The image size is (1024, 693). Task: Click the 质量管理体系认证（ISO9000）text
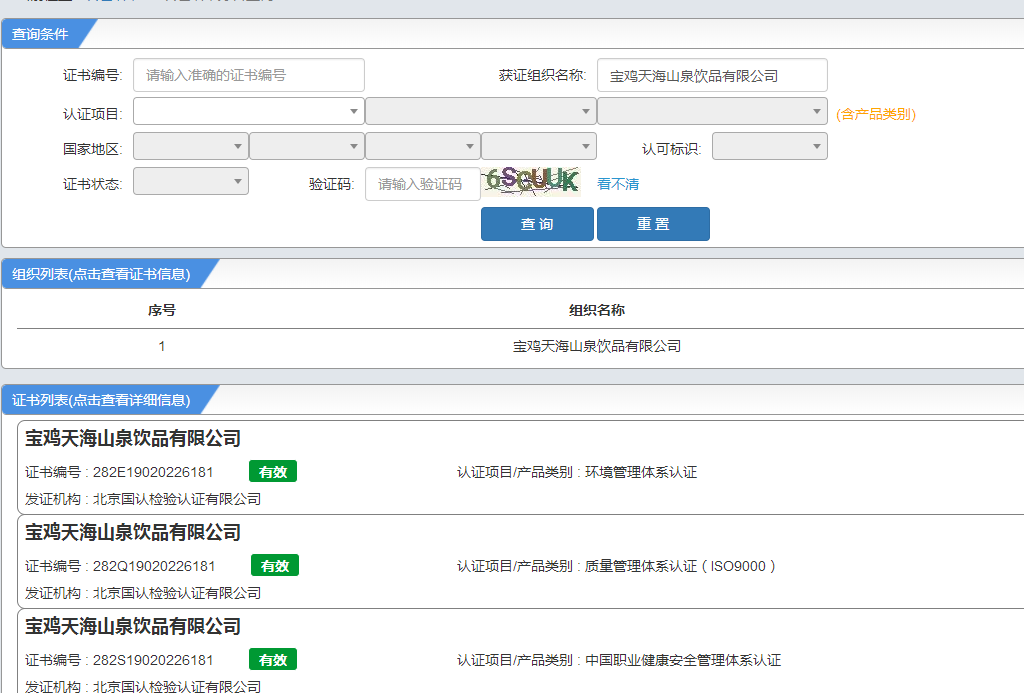pos(680,566)
